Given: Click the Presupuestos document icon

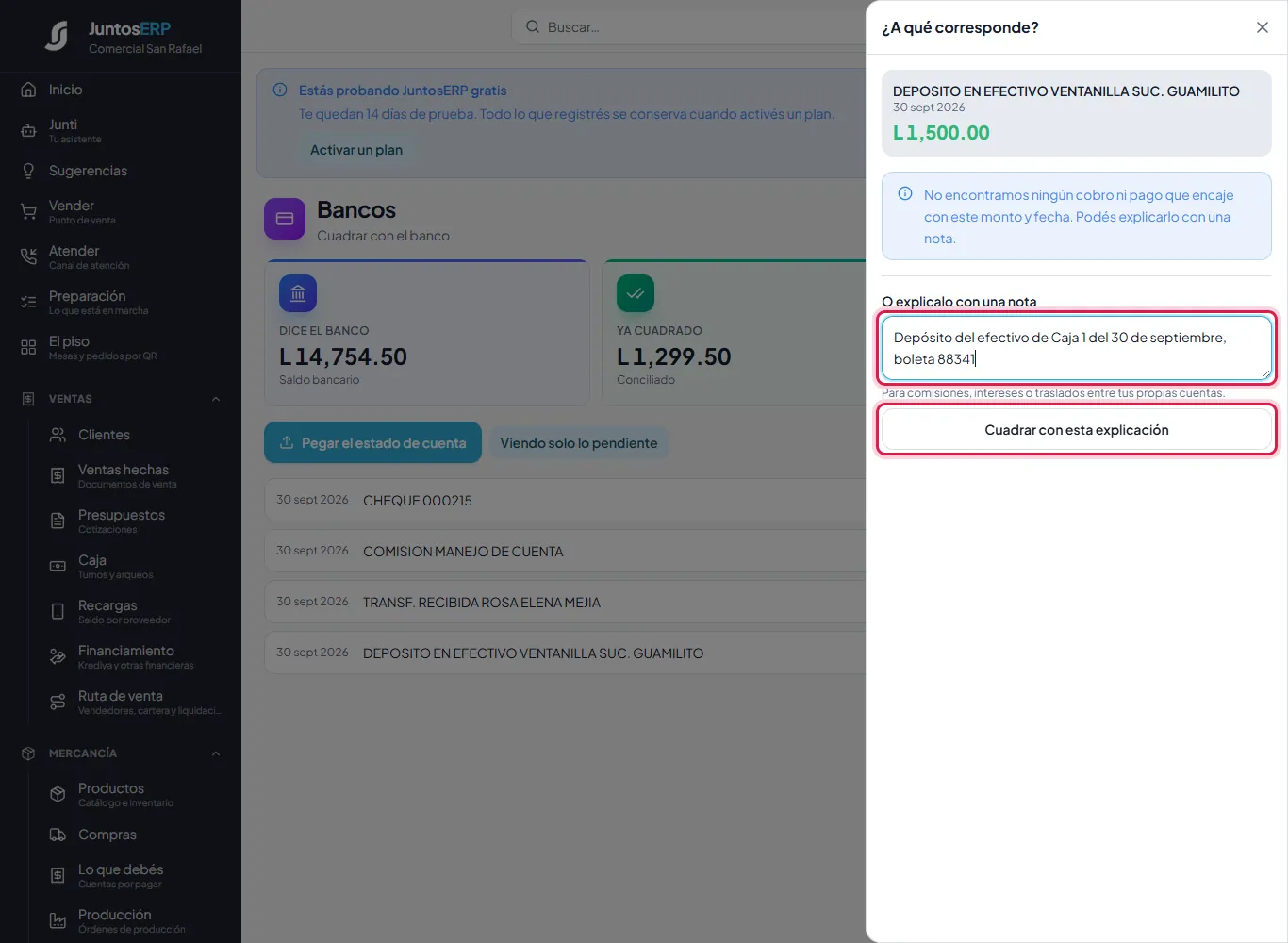Looking at the screenshot, I should coord(58,521).
